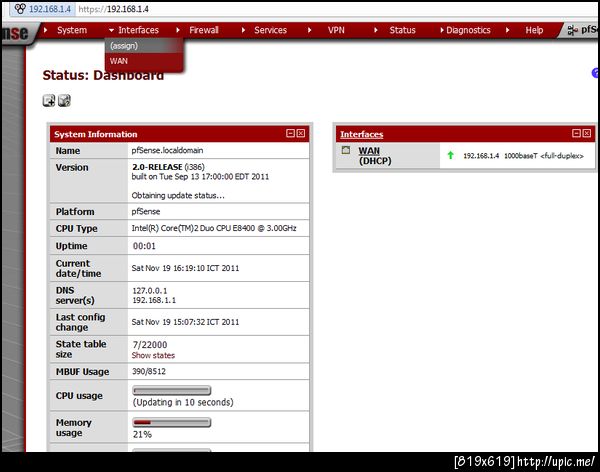Click the CPU usage progress bar
This screenshot has height=472, width=600.
coord(172,390)
